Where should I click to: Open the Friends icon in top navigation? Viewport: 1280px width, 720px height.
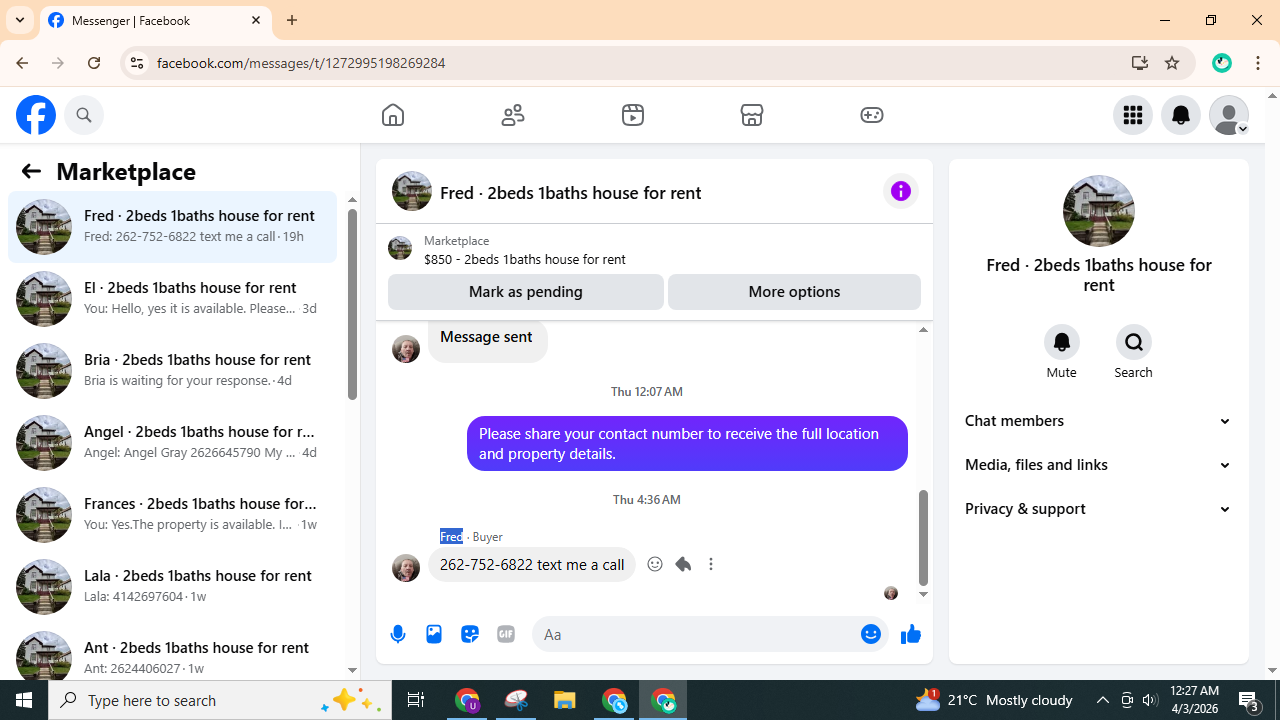point(513,115)
